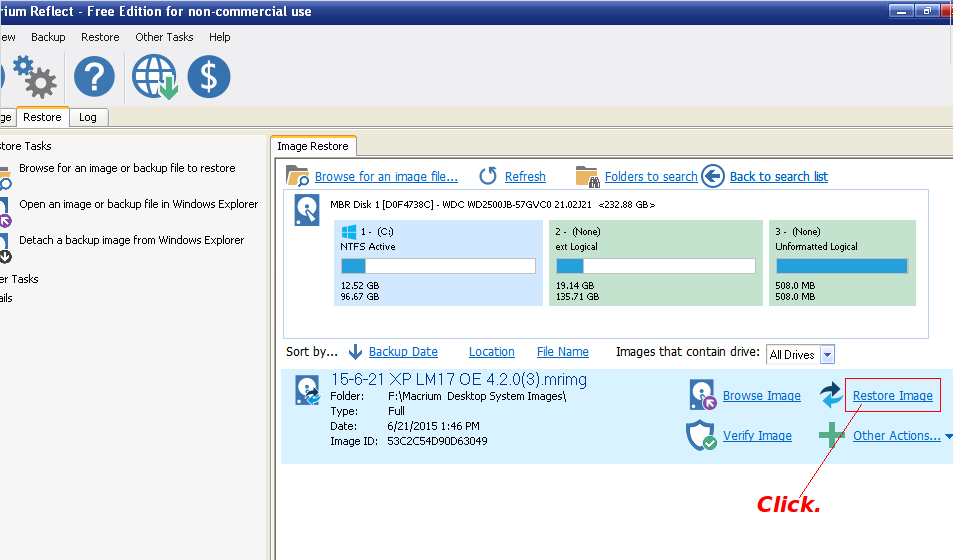Click the Refresh circular arrow icon
Screen dimensions: 953x560
pyautogui.click(x=488, y=177)
